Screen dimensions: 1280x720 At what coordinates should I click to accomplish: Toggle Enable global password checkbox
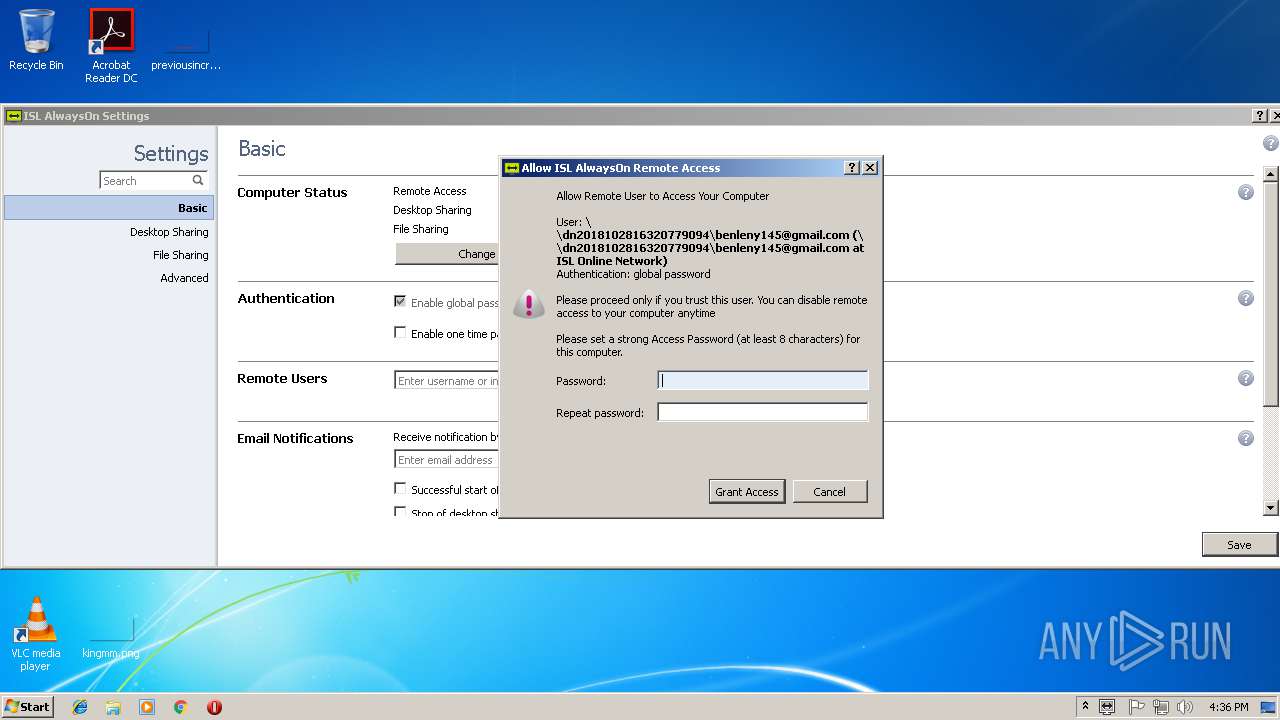(x=400, y=302)
